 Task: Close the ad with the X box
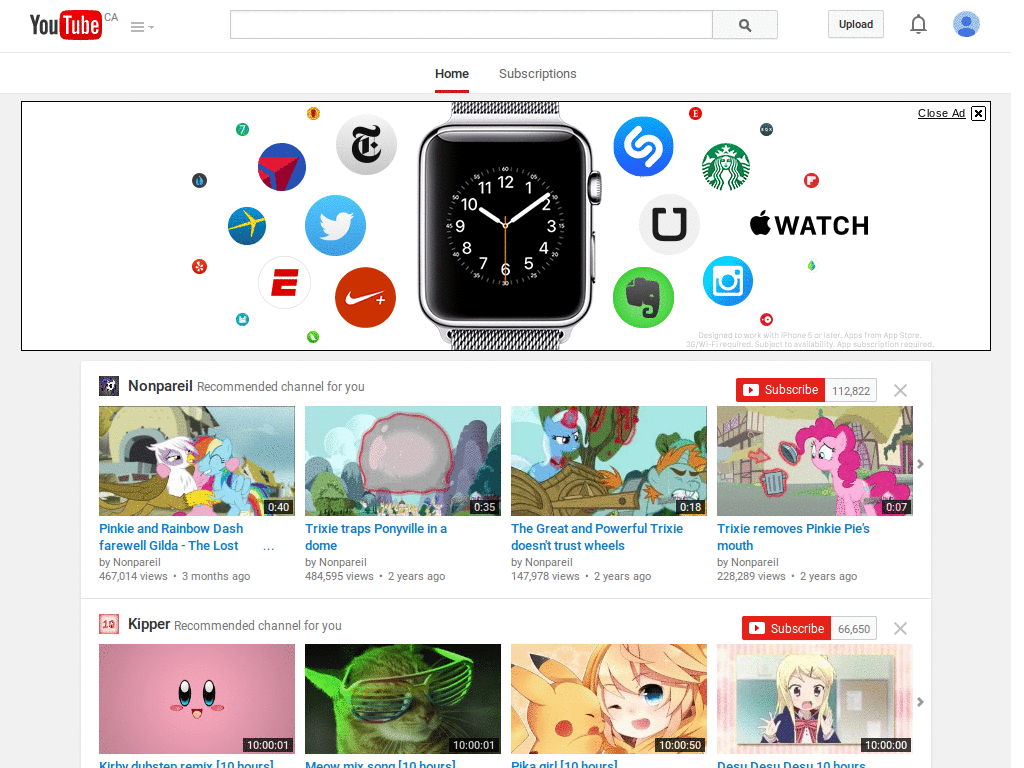(978, 113)
